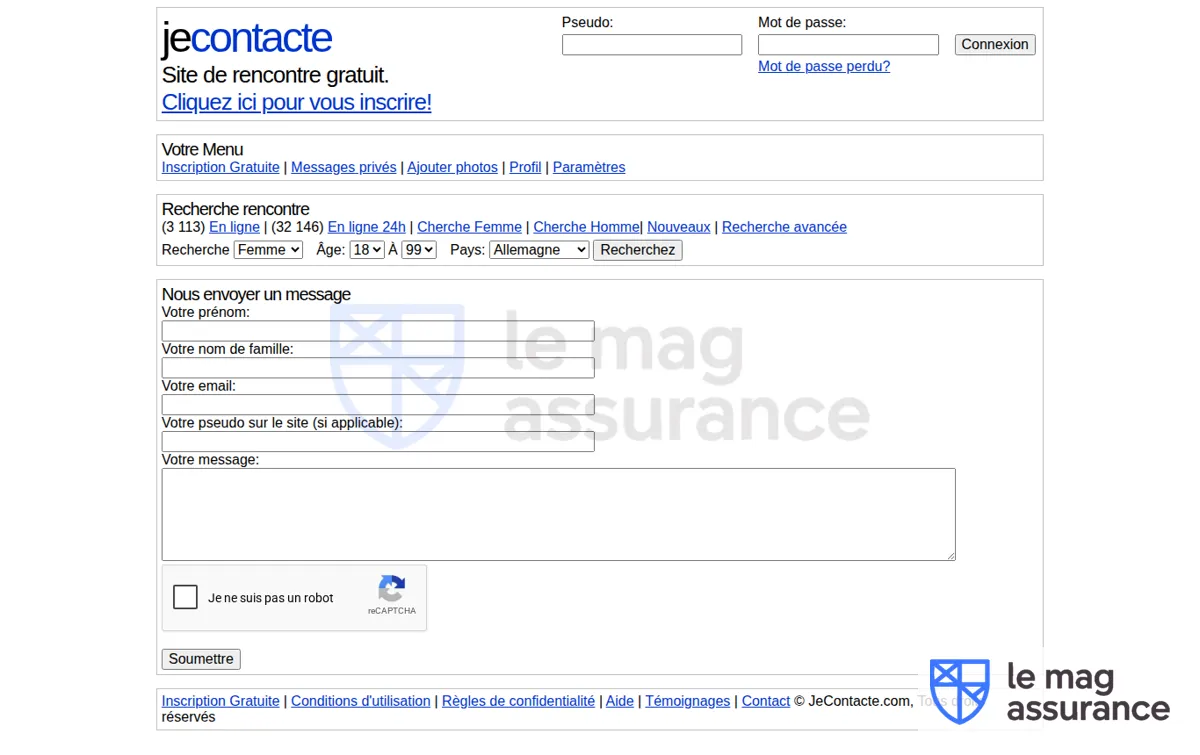This screenshot has width=1200, height=755.
Task: Click the Votre message text area
Action: (x=558, y=514)
